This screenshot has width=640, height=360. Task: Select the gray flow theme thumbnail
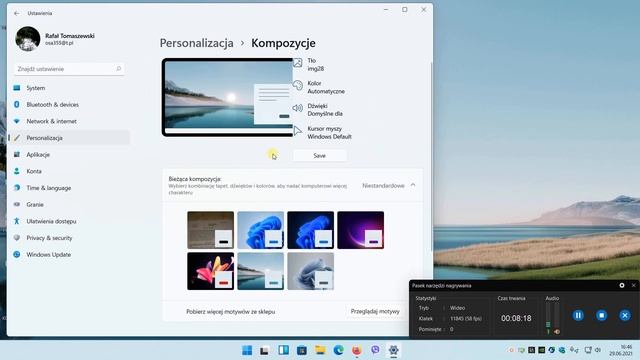coord(311,271)
